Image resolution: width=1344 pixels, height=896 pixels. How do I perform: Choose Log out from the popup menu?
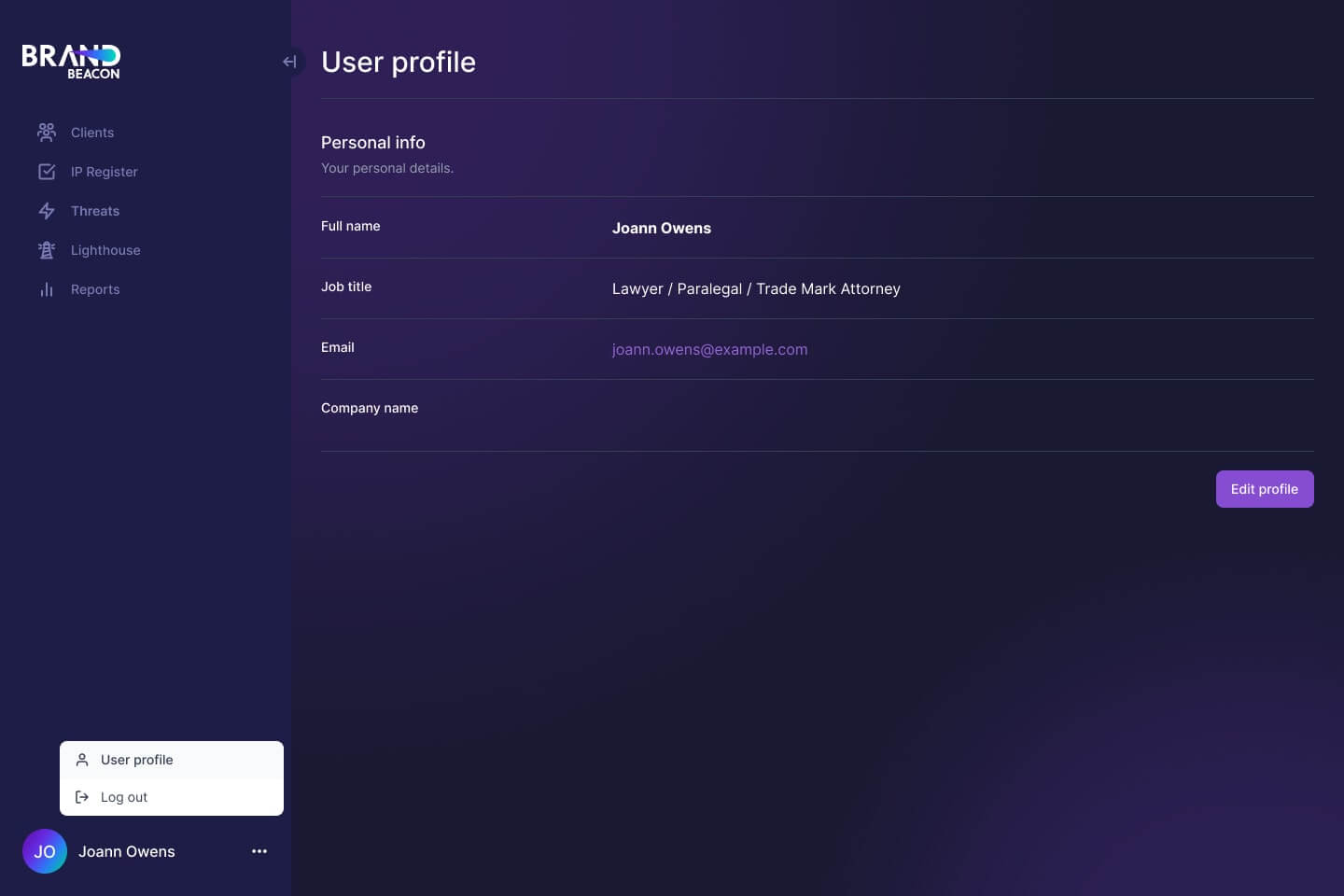click(124, 797)
